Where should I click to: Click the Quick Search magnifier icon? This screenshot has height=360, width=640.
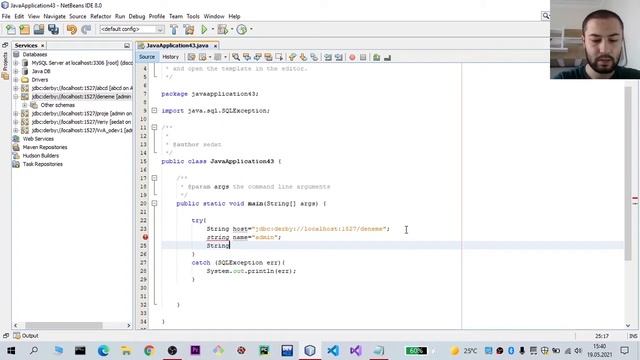[545, 16]
